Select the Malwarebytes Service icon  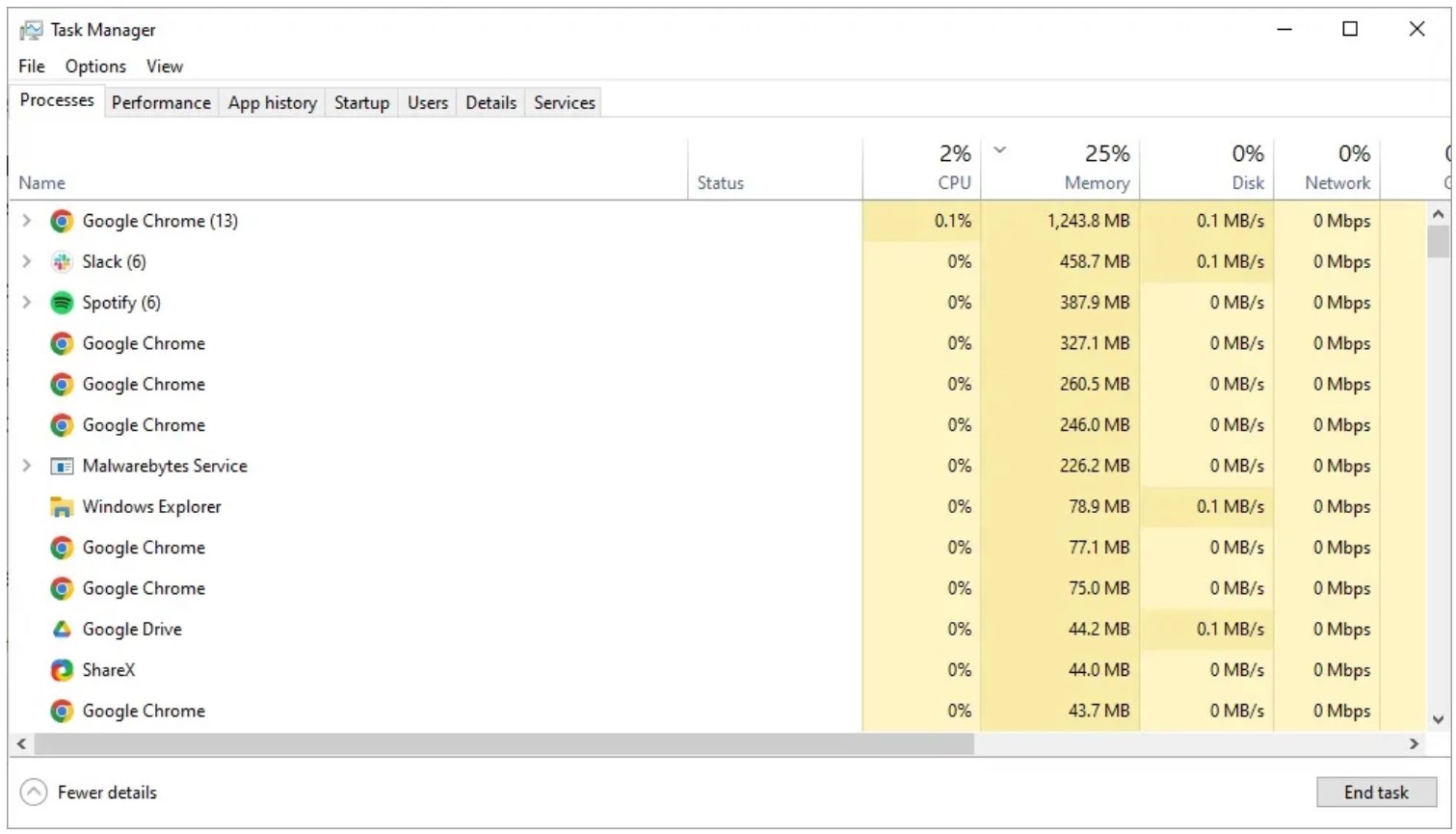click(x=62, y=467)
